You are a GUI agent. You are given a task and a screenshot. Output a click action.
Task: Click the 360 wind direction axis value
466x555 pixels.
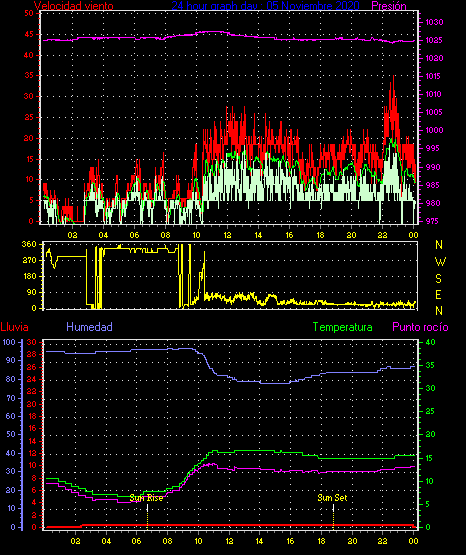pos(29,244)
